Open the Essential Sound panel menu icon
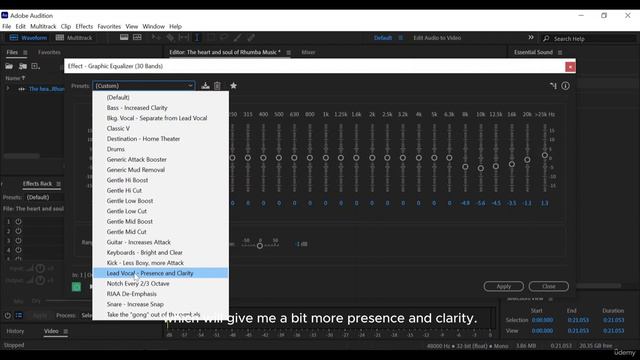This screenshot has width=640, height=360. (560, 53)
